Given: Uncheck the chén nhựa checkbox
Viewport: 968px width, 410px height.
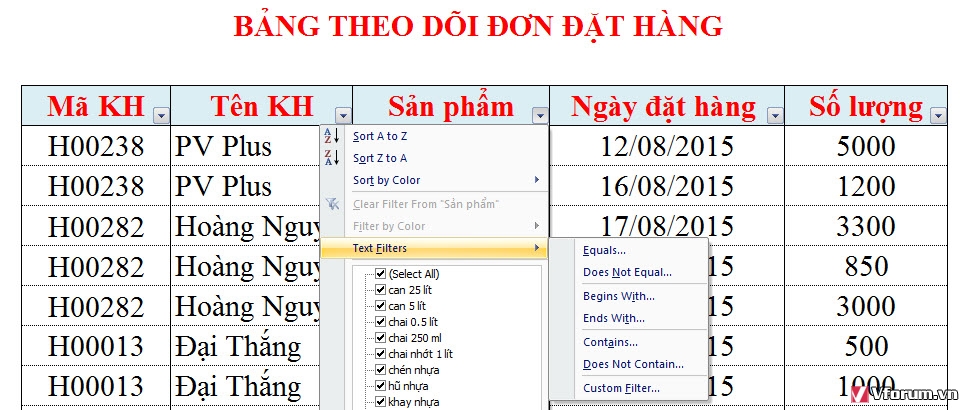Looking at the screenshot, I should pos(380,370).
